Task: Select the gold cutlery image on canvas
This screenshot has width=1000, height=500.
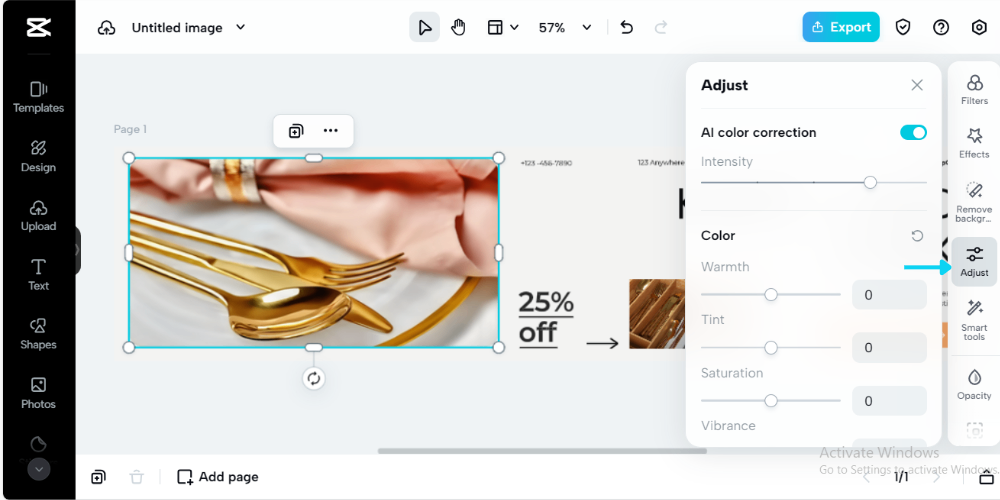Action: (x=313, y=253)
